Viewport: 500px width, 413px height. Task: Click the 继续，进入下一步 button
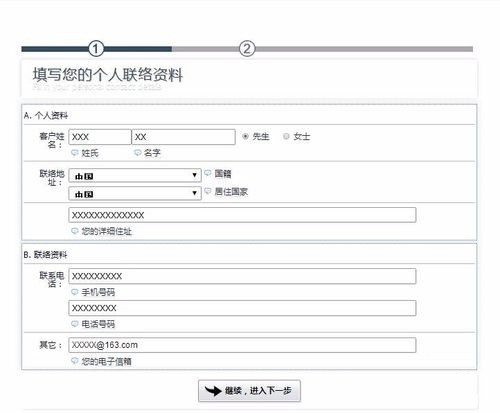click(x=249, y=391)
